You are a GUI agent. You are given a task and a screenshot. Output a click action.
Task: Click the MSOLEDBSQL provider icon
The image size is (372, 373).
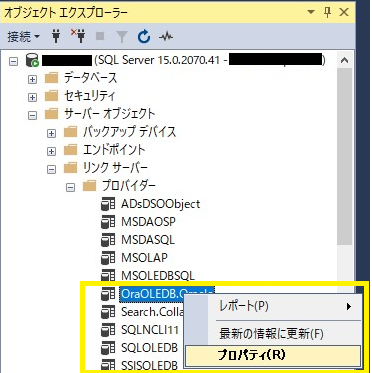pyautogui.click(x=108, y=276)
